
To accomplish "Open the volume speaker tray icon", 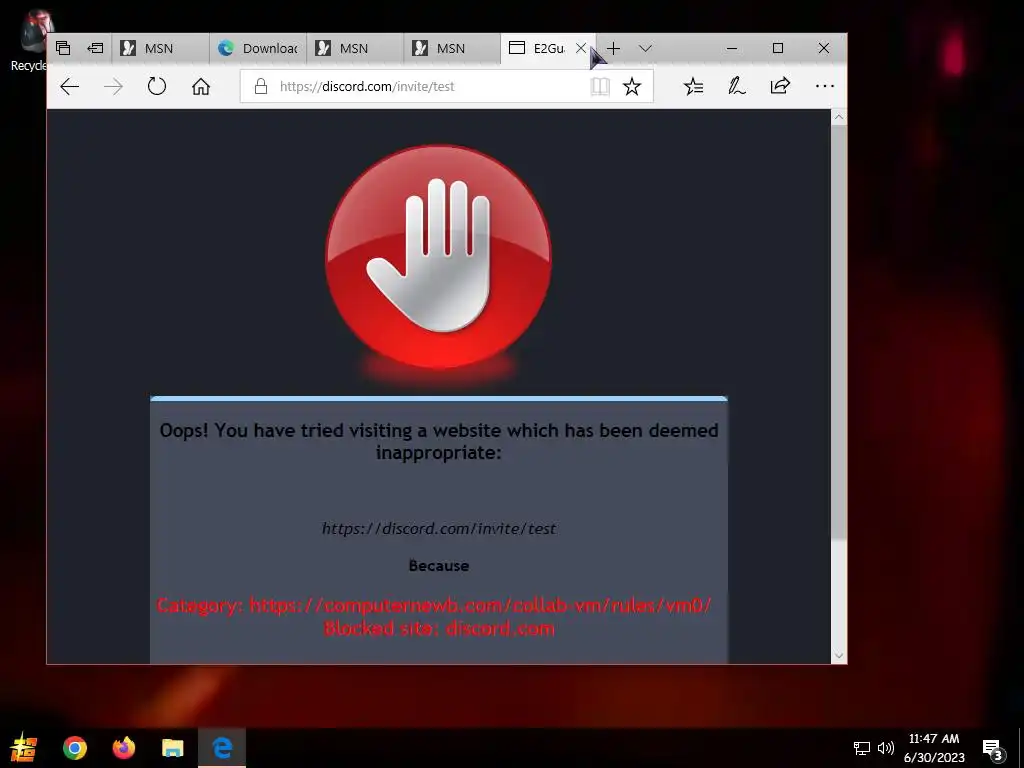I will (x=886, y=748).
